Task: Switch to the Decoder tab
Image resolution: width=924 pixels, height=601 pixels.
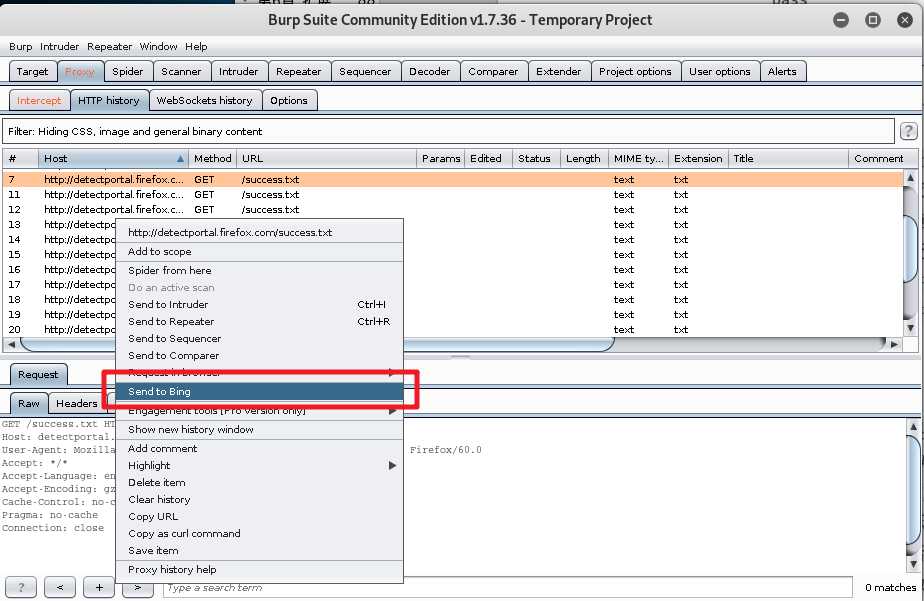Action: [x=430, y=71]
